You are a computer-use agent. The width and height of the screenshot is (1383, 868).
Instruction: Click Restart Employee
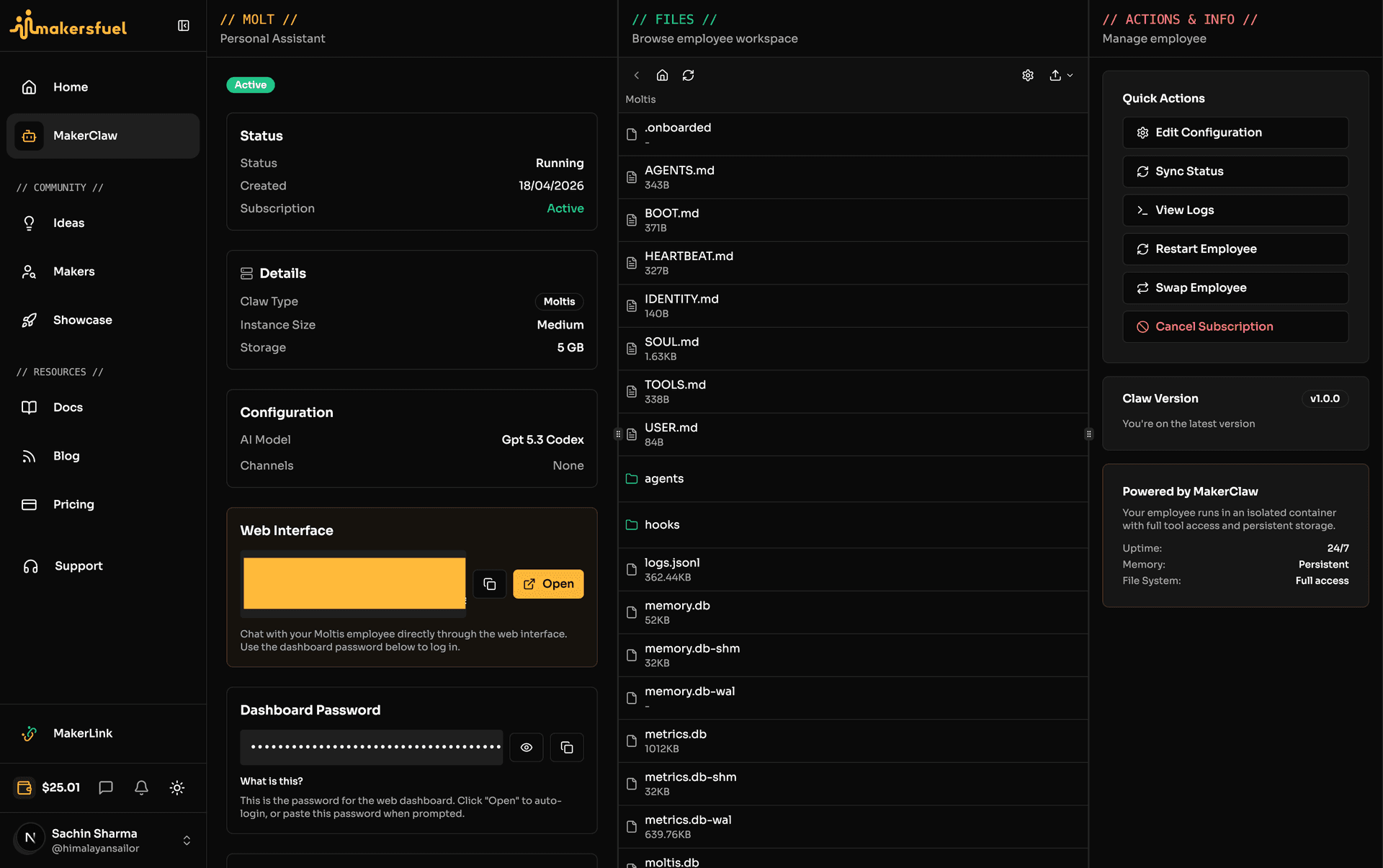(1235, 249)
